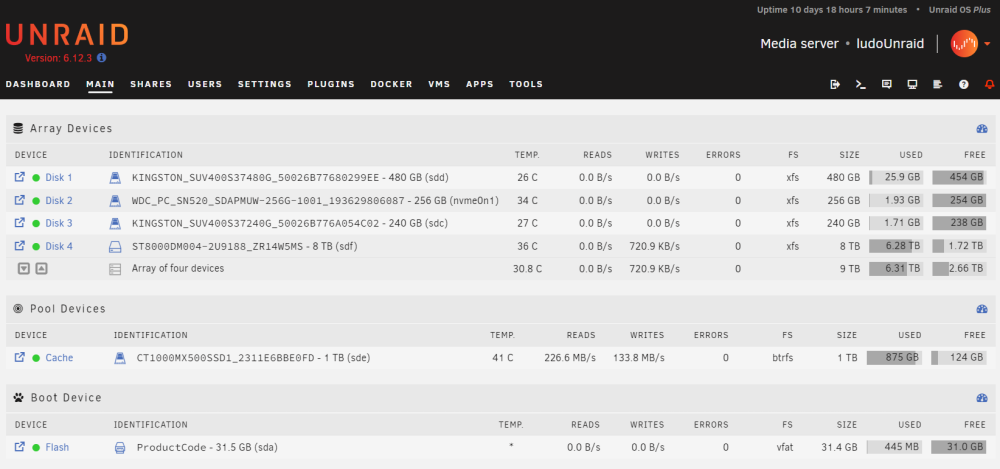Go to the Dashboard tab
Screen dimensions: 1000x469
point(38,84)
